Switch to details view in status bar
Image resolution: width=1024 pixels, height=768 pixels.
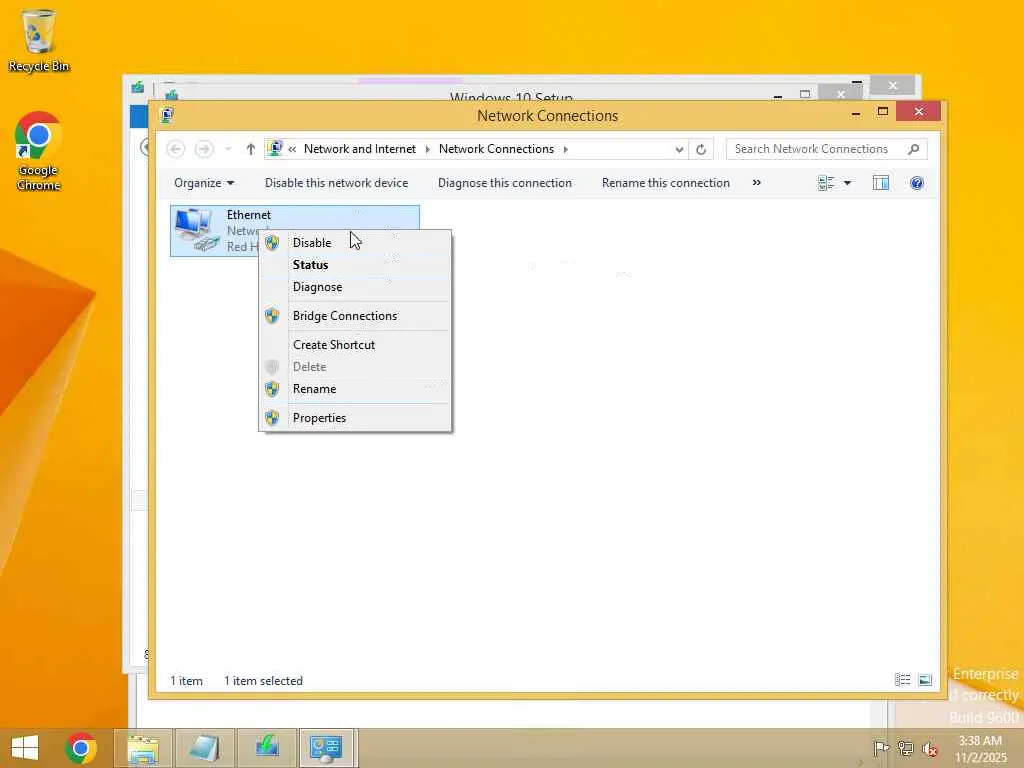coord(903,680)
